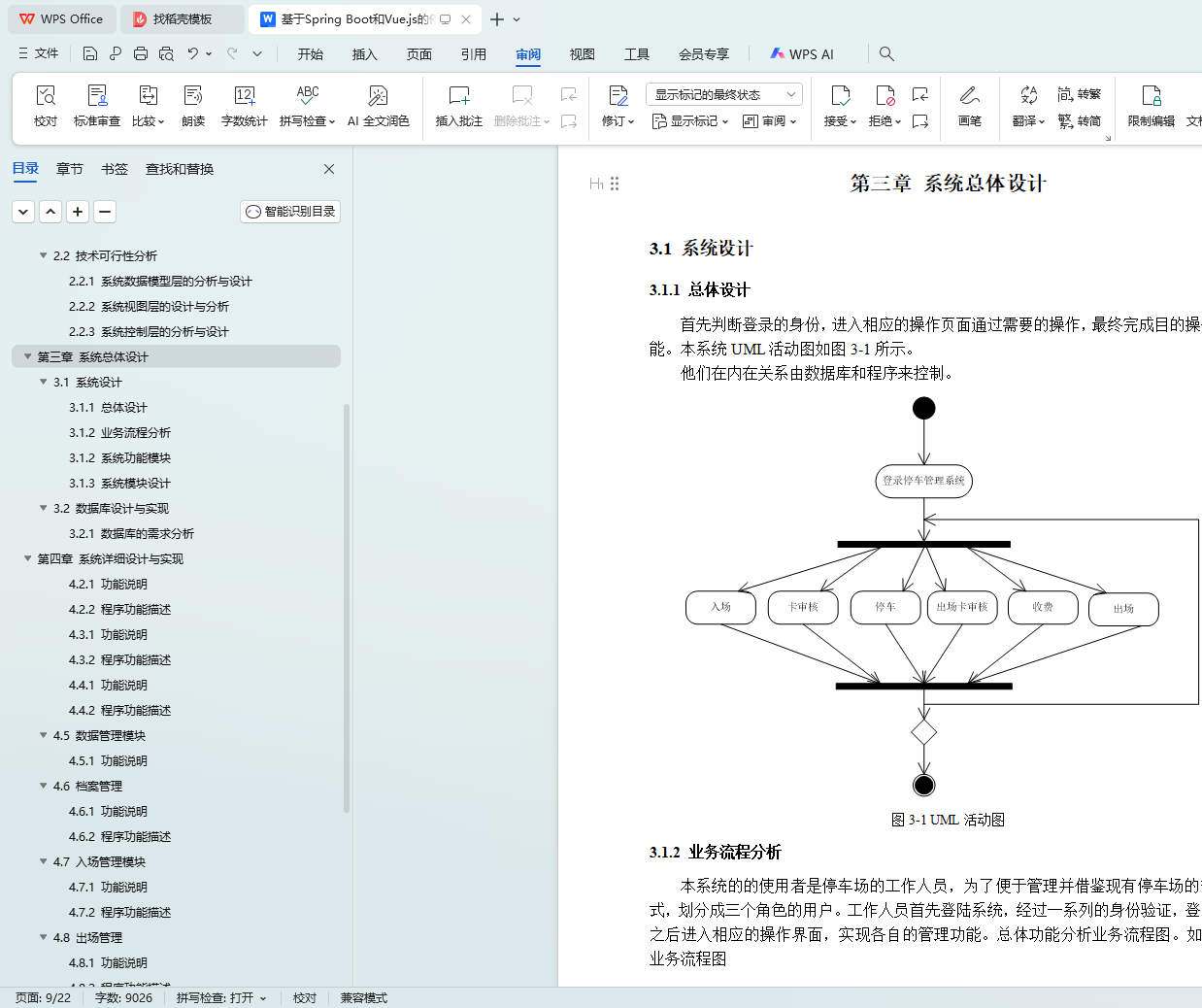
Task: Open 审阅 pane dropdown
Action: click(770, 121)
